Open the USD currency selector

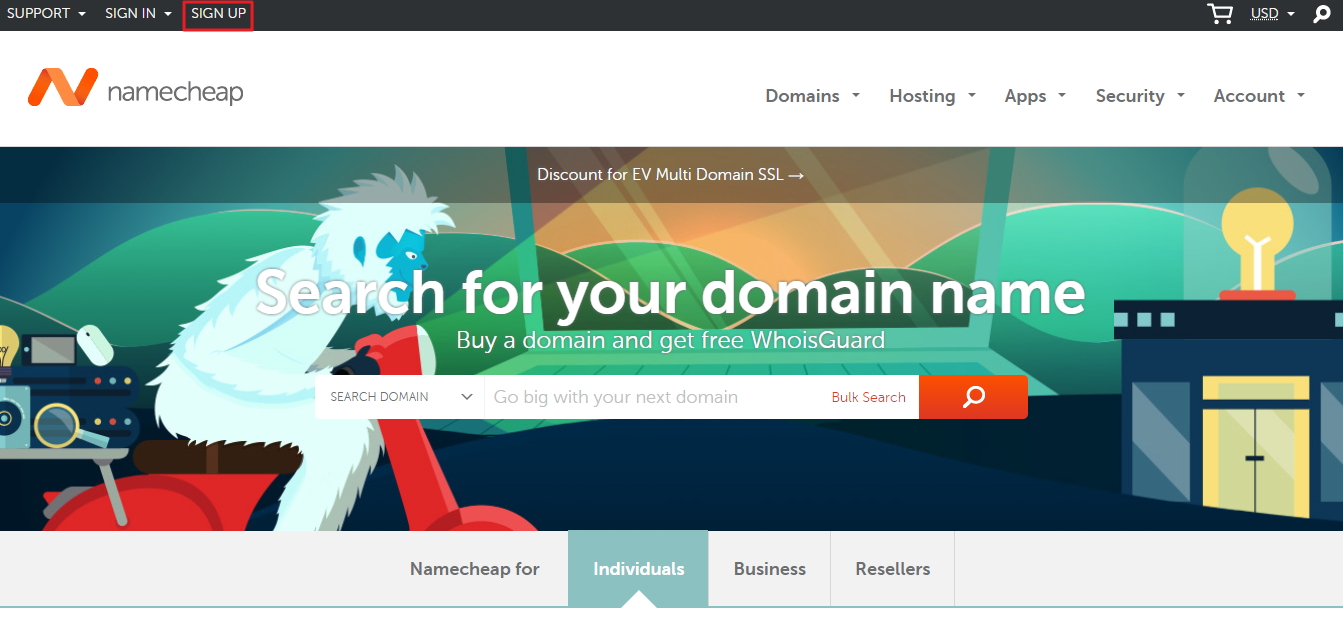coord(1272,14)
